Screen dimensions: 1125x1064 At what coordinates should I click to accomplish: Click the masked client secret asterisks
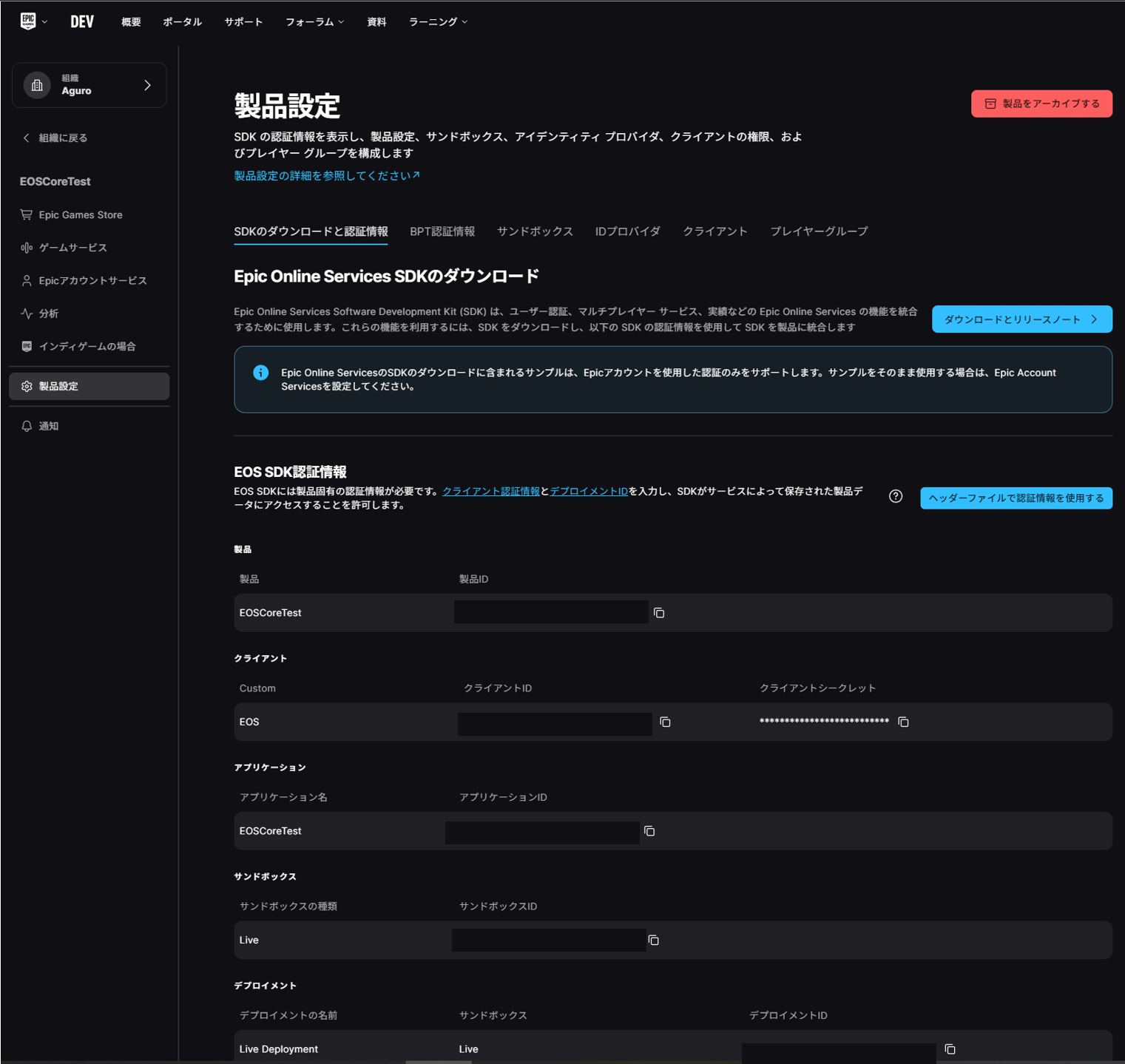pyautogui.click(x=824, y=722)
